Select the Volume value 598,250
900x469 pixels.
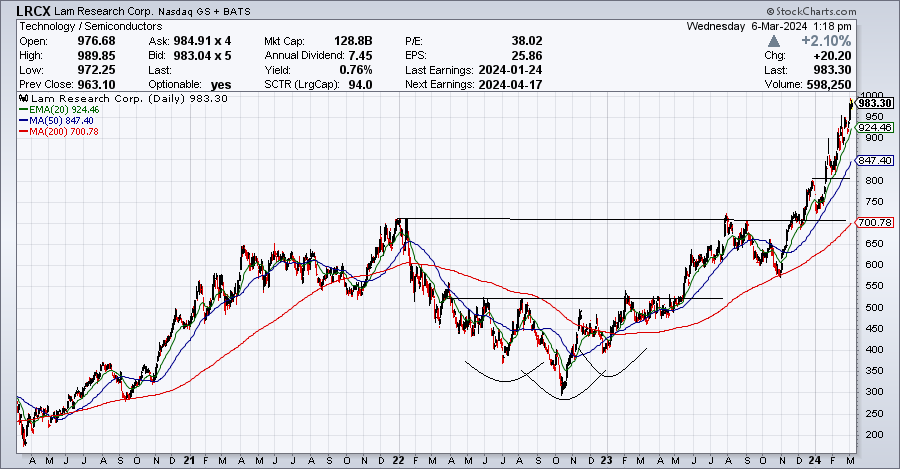coord(829,84)
